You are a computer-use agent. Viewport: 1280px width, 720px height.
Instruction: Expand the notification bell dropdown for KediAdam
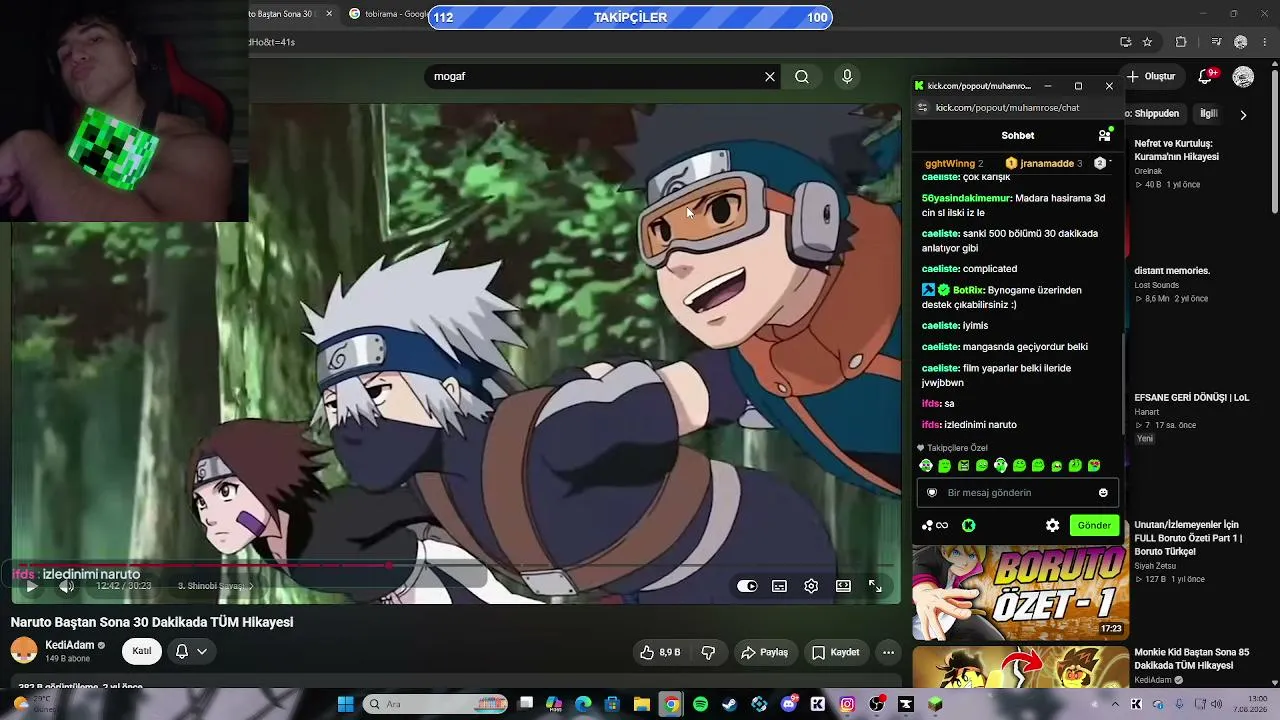[x=201, y=651]
